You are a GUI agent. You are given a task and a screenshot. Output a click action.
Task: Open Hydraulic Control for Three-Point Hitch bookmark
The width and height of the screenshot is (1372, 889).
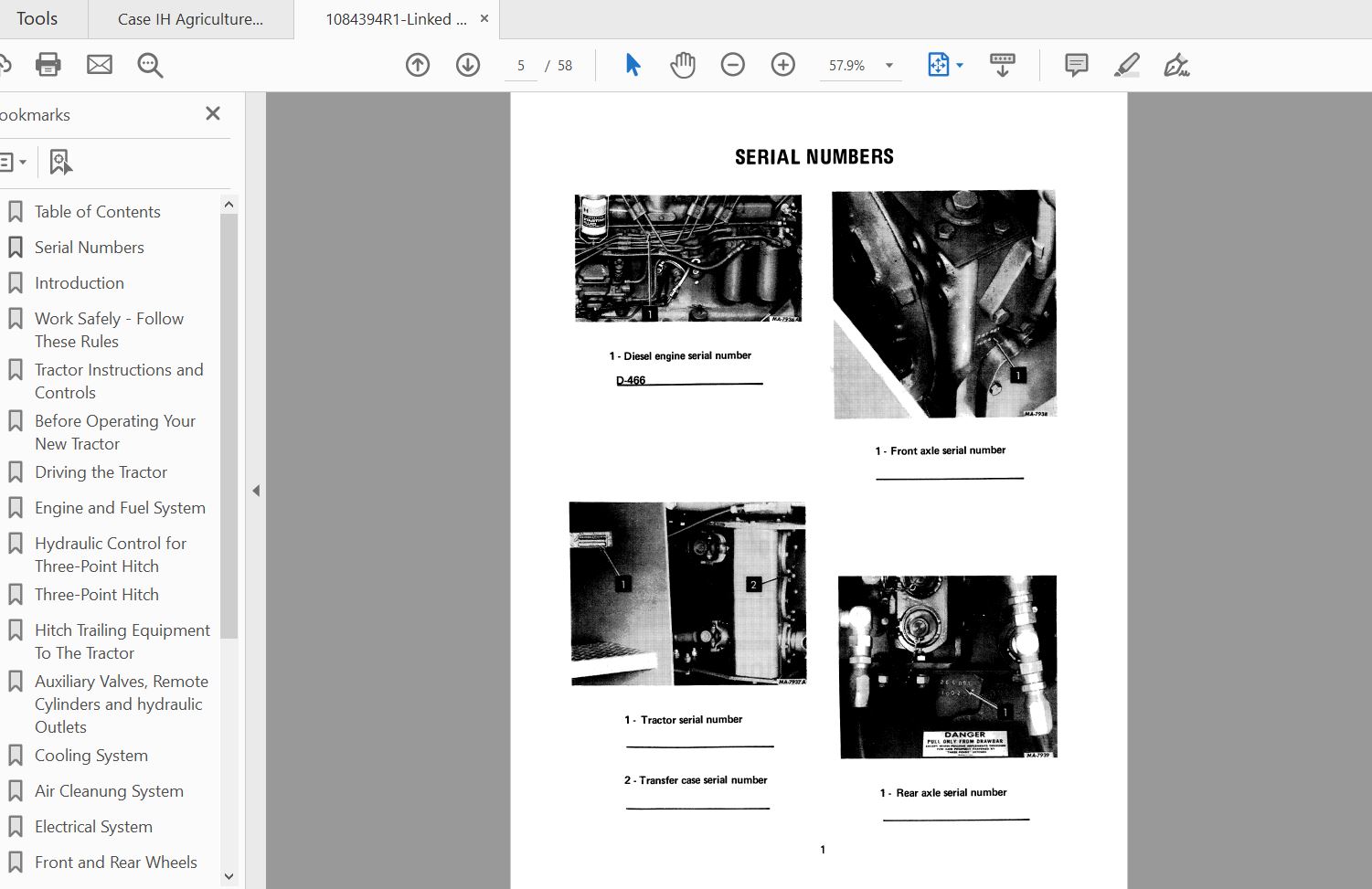click(x=111, y=555)
